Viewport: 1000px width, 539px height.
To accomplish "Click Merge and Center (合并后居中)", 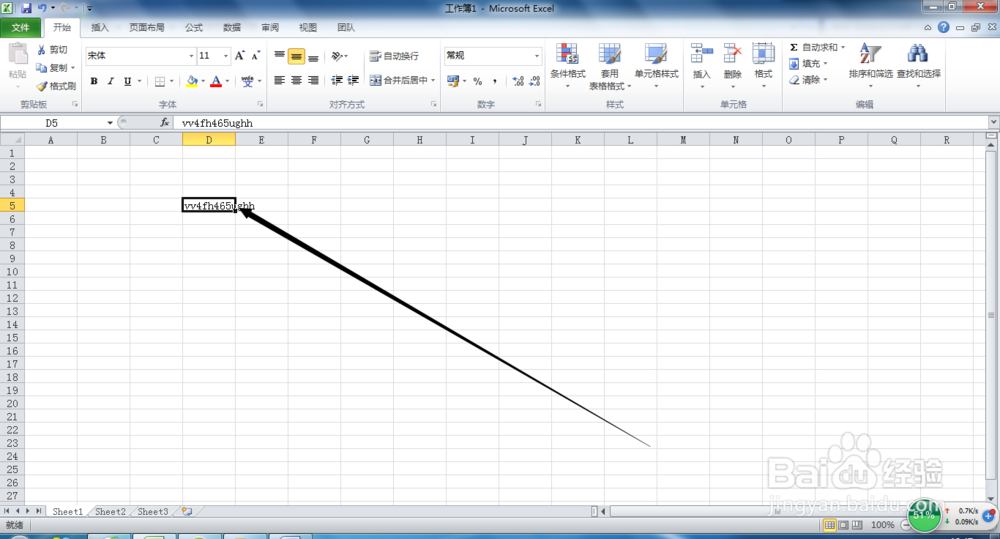I will (x=399, y=80).
